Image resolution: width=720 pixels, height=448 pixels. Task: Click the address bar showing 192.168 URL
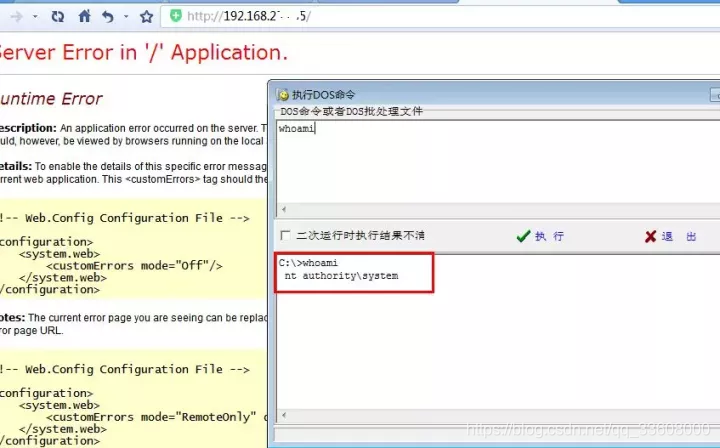441,17
